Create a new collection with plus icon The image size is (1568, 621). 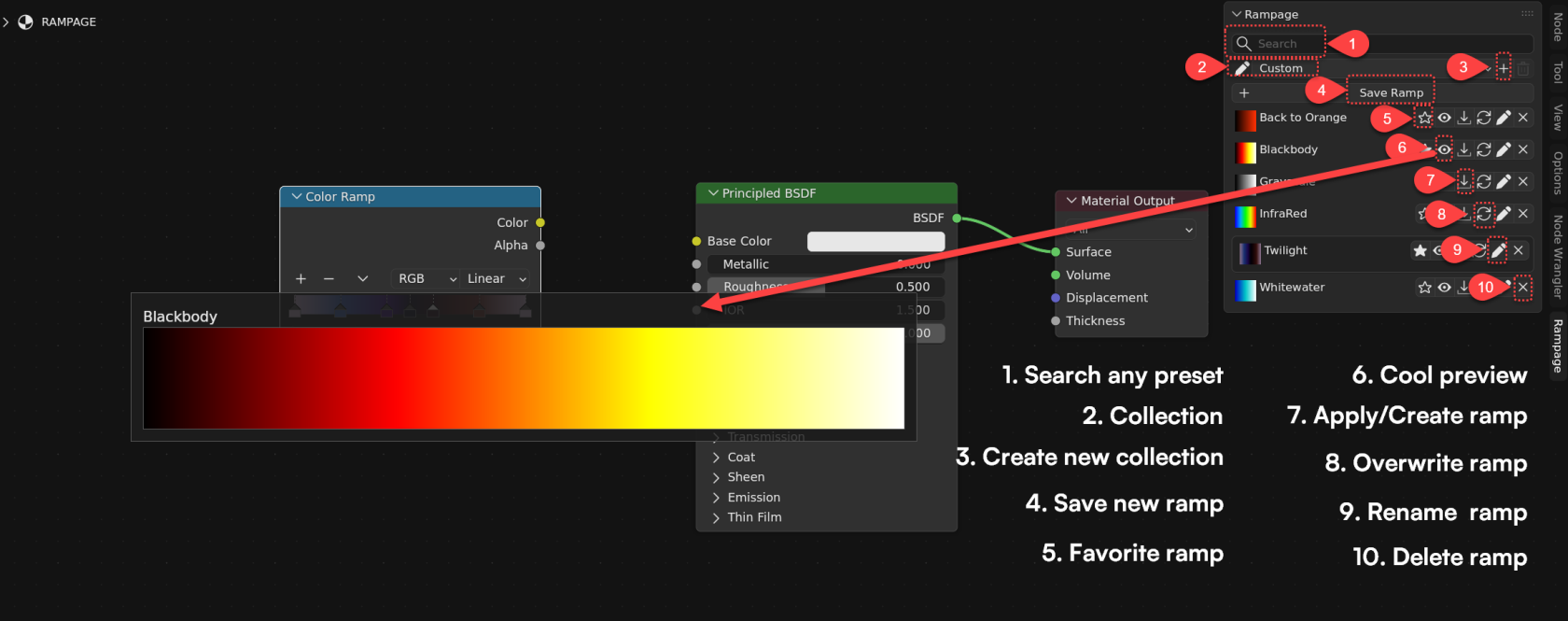coord(1503,68)
